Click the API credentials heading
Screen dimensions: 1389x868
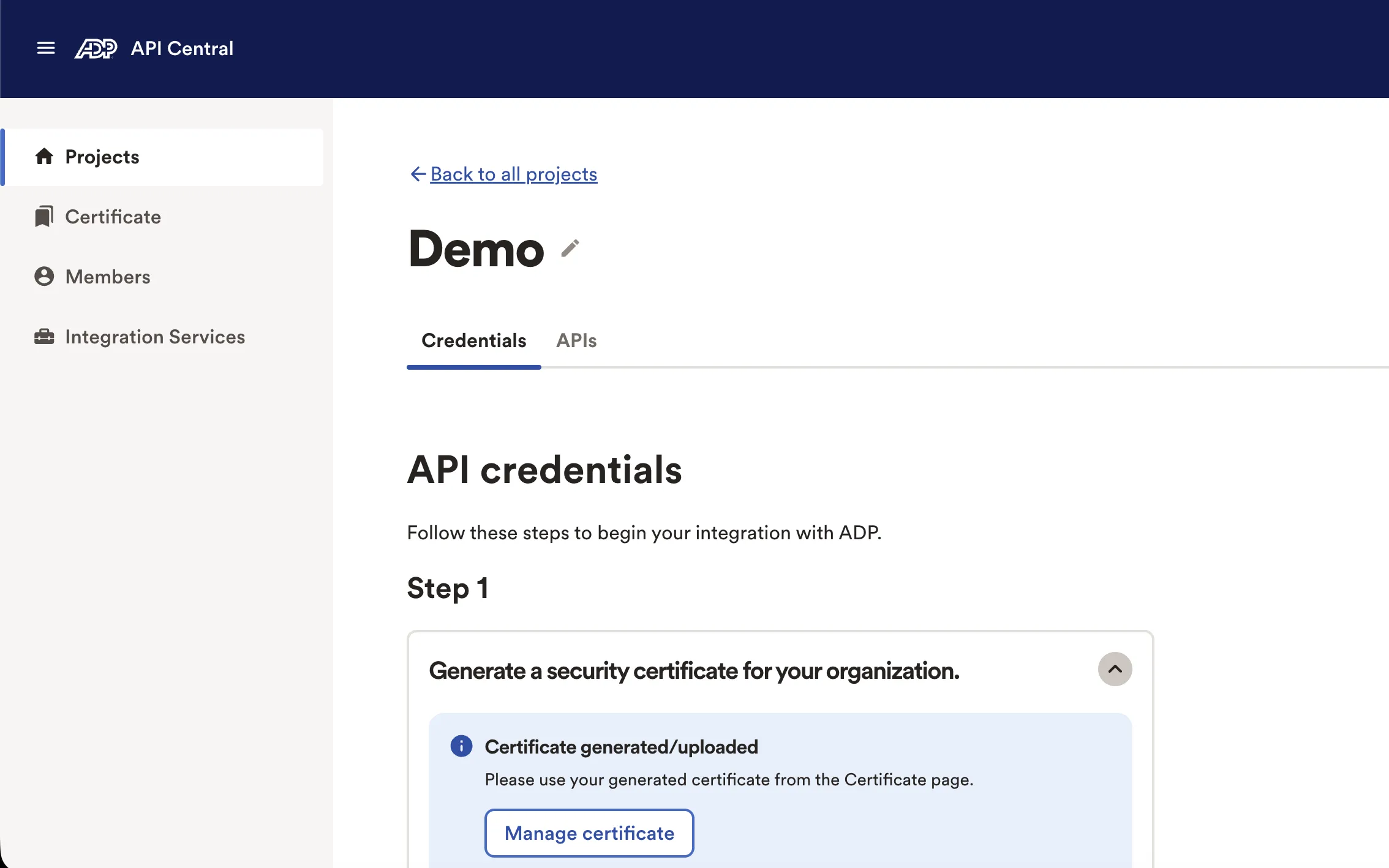[x=544, y=470]
